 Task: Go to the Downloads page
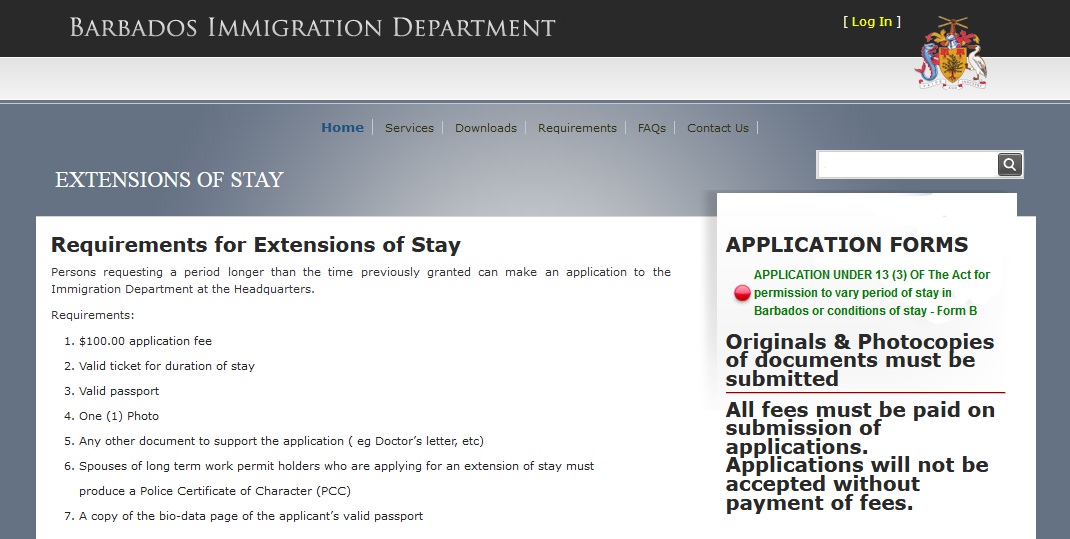(x=485, y=128)
